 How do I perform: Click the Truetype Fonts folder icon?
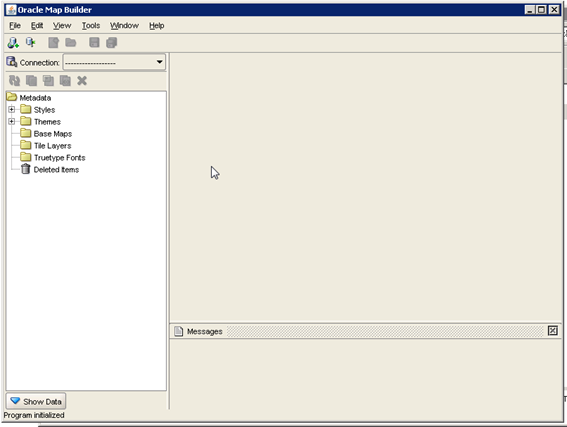tap(26, 157)
